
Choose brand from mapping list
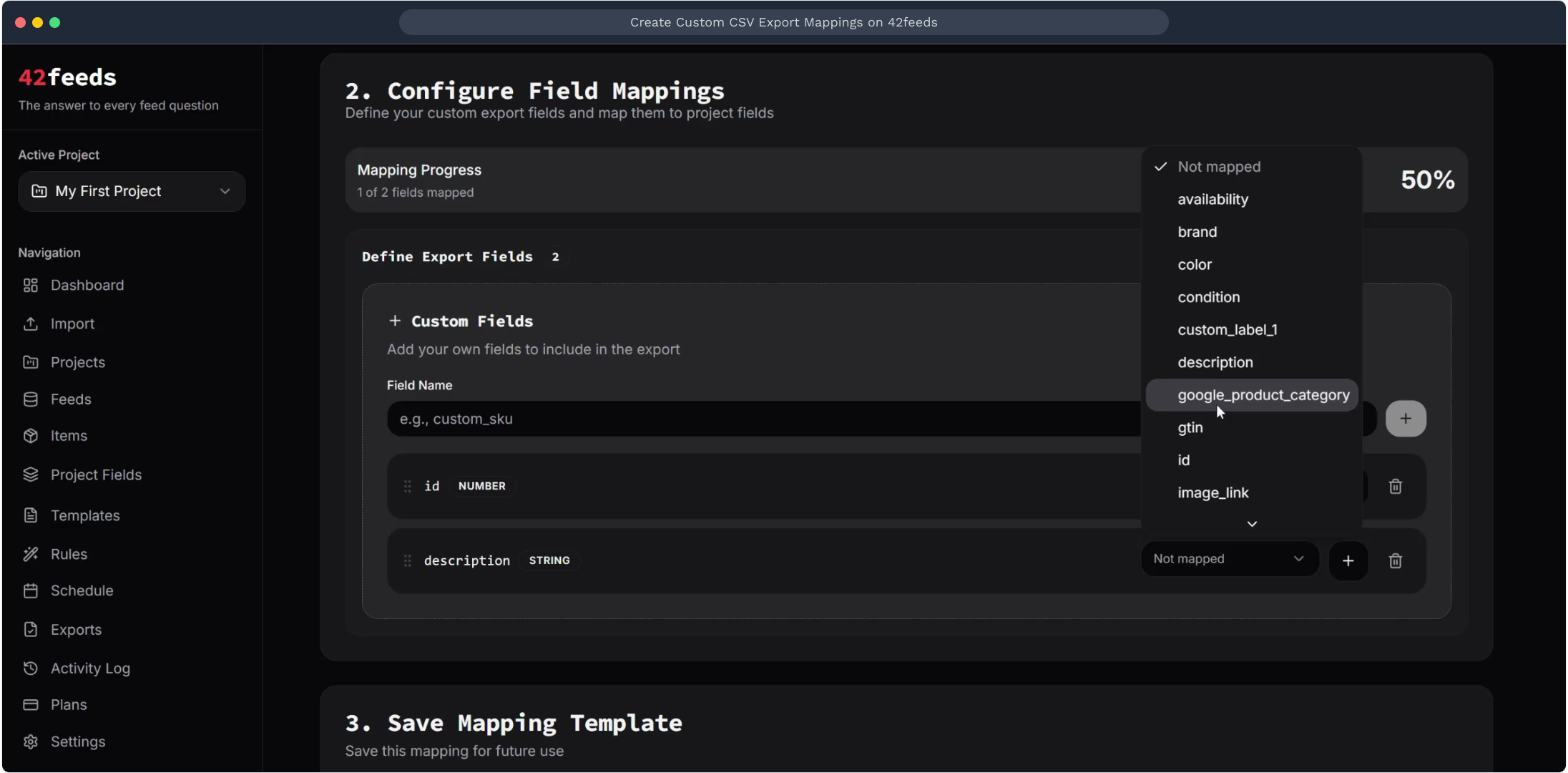tap(1197, 232)
